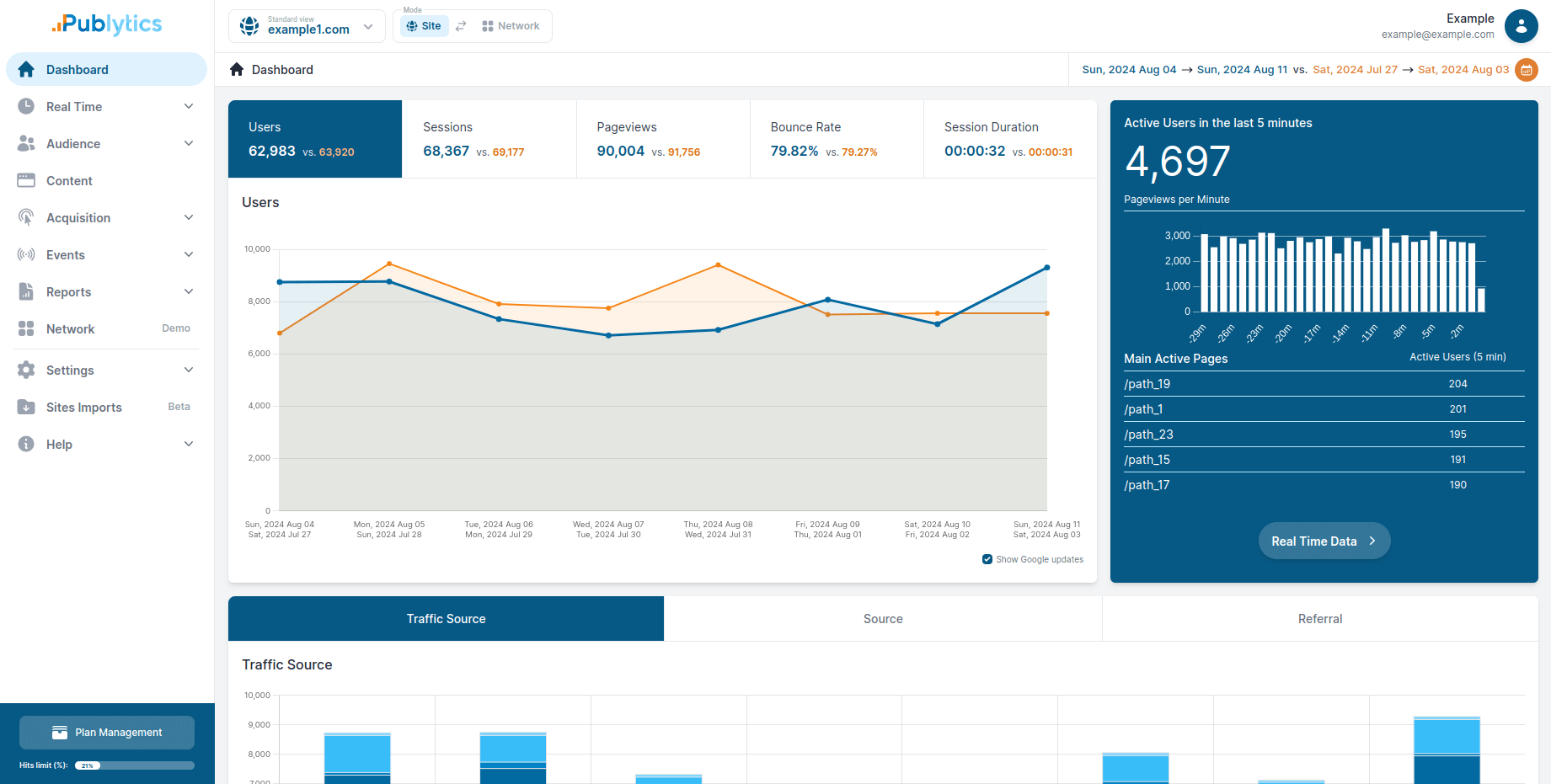Viewport: 1551px width, 784px height.
Task: Click the Settings gear icon
Action: [26, 371]
